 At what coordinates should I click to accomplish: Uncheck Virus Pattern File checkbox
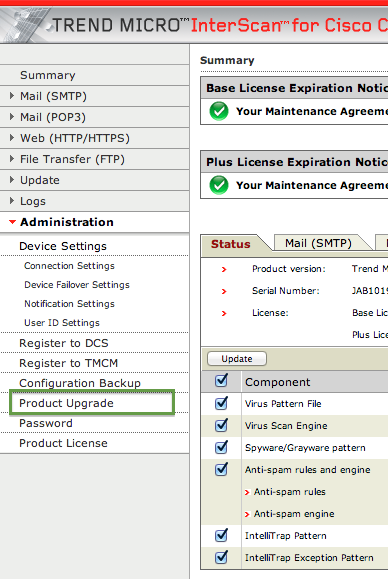click(222, 403)
